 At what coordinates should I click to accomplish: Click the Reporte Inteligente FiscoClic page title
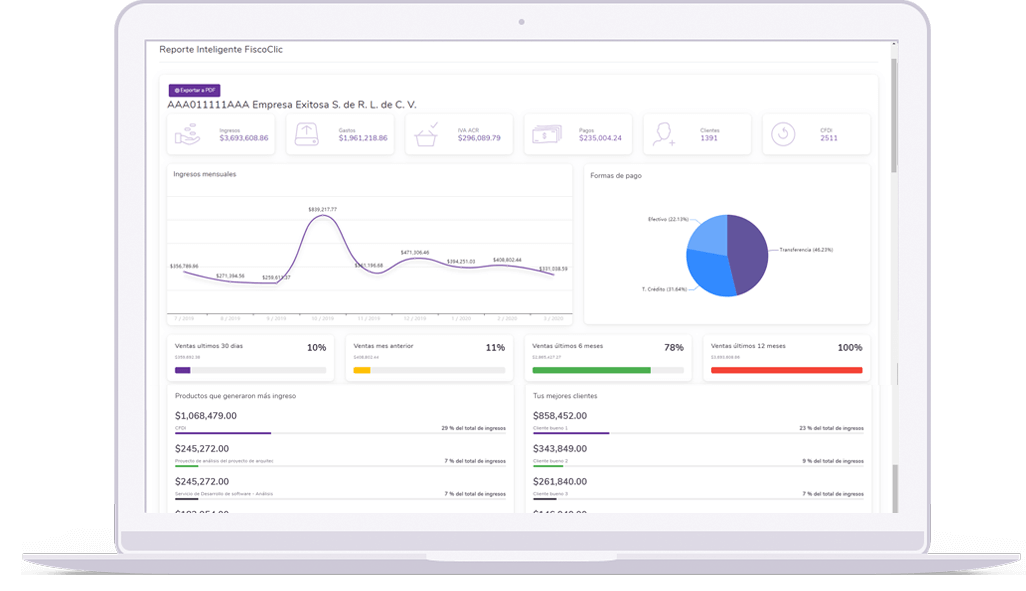[221, 49]
